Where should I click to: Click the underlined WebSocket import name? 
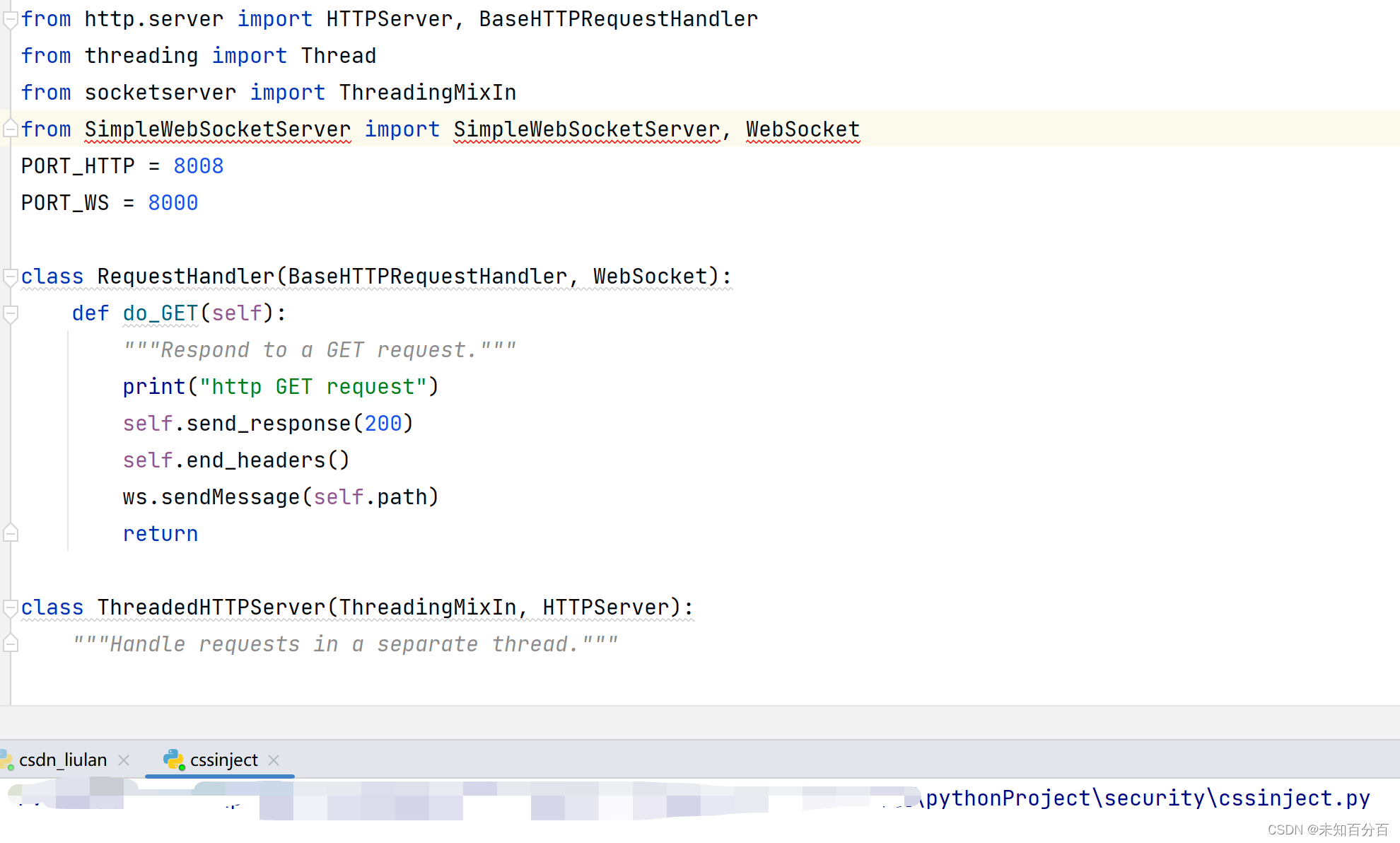point(803,129)
